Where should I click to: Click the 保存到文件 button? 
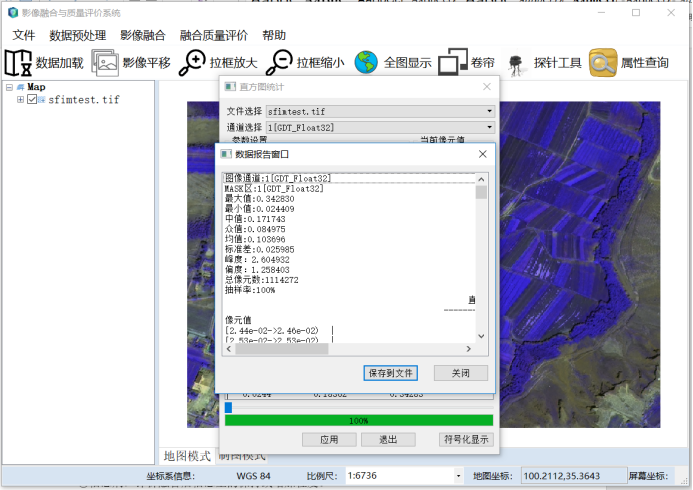click(391, 372)
